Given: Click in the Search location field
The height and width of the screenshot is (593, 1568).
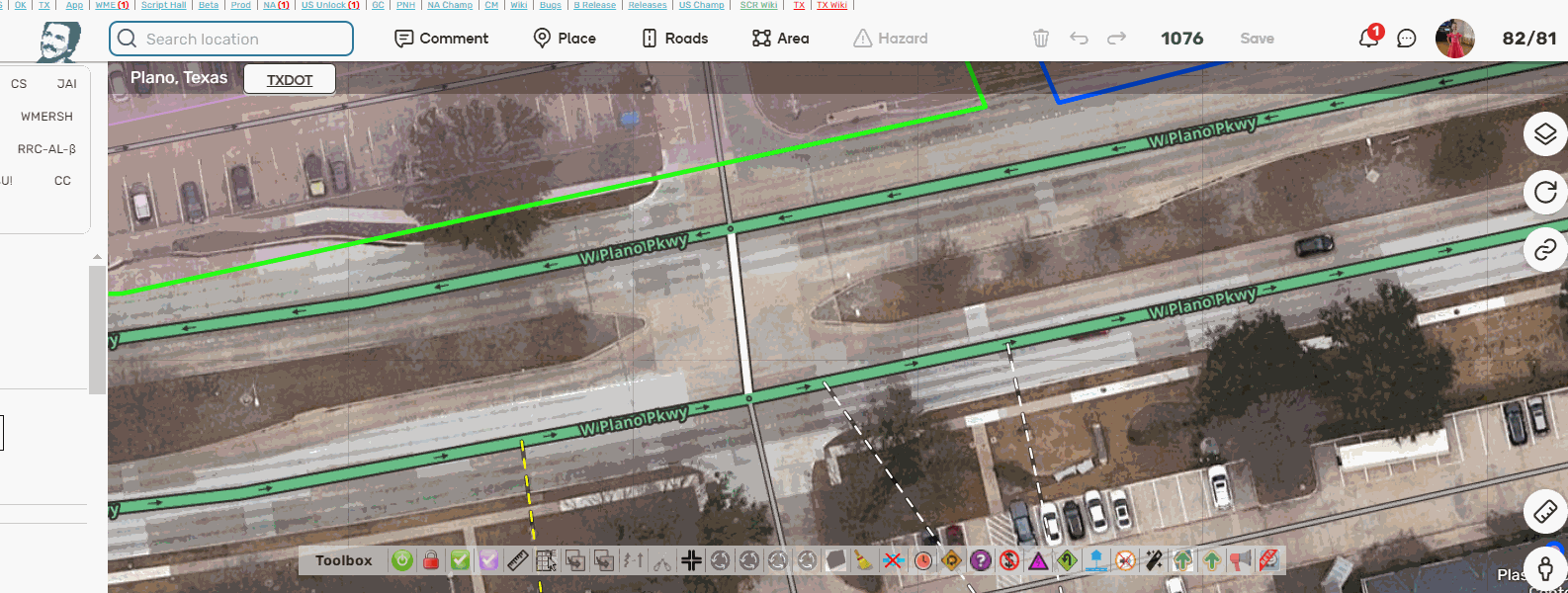Looking at the screenshot, I should point(231,39).
